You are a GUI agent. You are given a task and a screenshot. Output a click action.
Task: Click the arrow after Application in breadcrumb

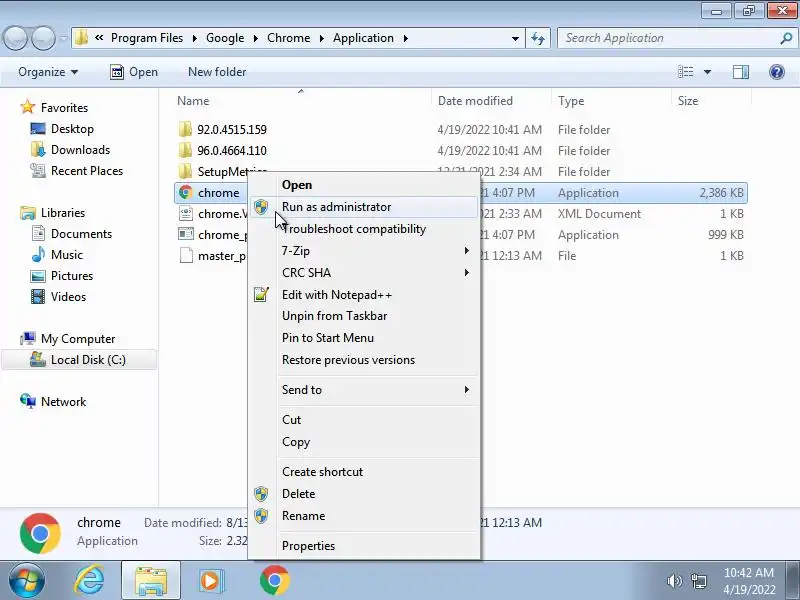pos(406,38)
